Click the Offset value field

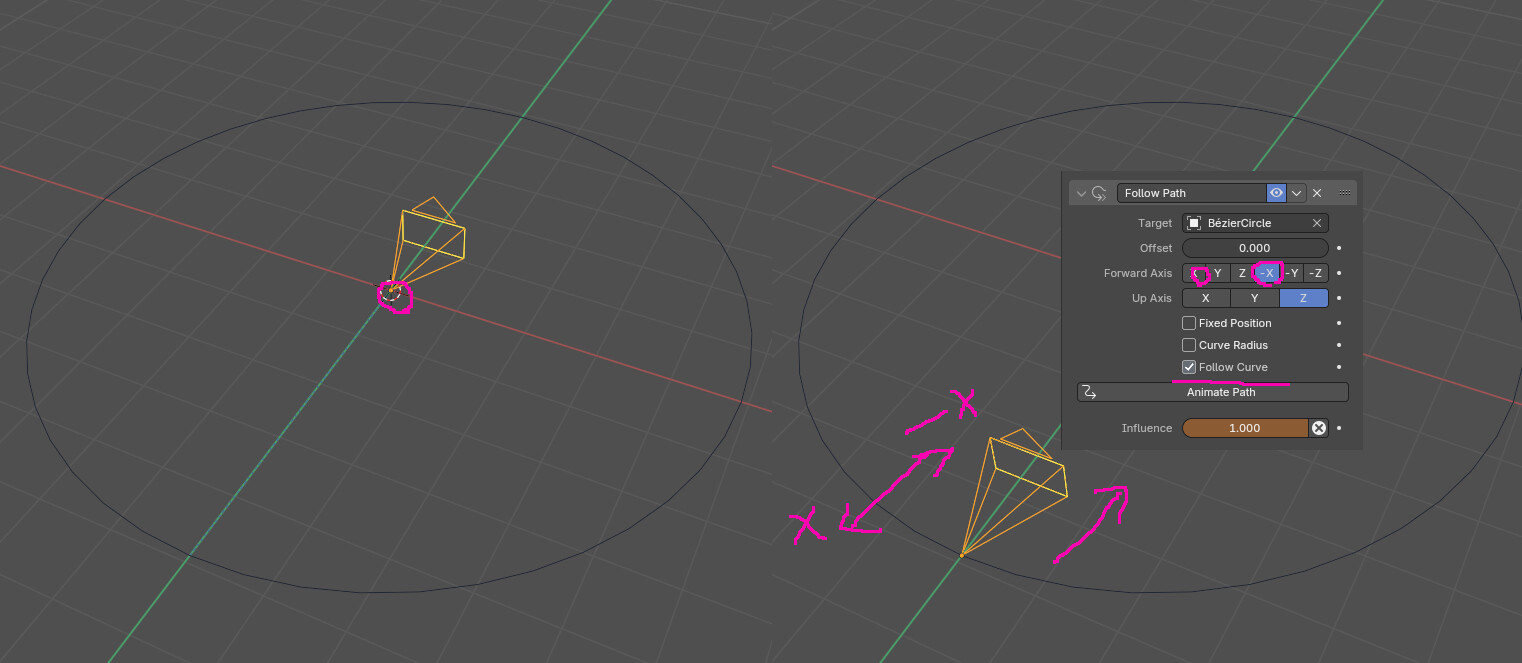1255,248
